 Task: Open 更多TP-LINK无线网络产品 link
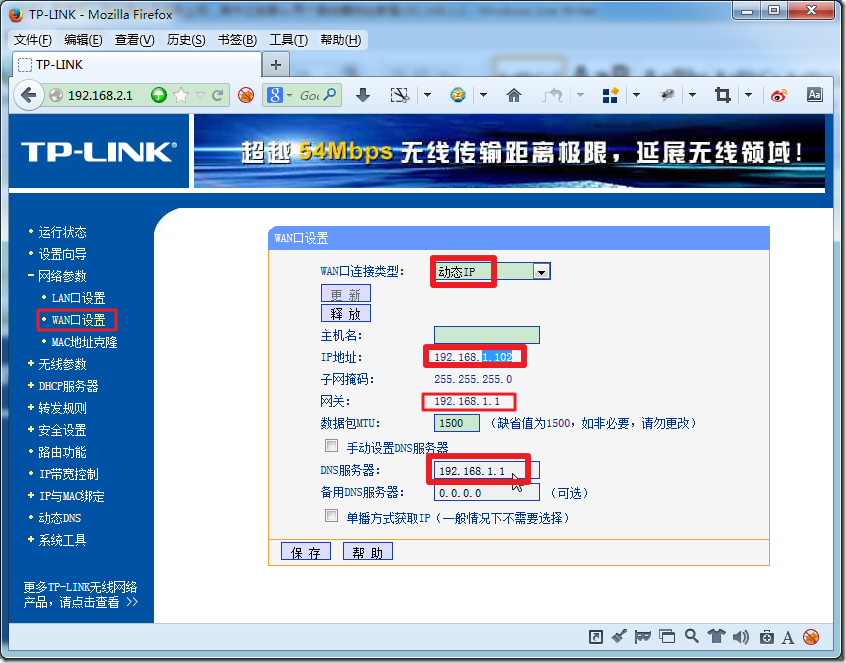pyautogui.click(x=80, y=594)
